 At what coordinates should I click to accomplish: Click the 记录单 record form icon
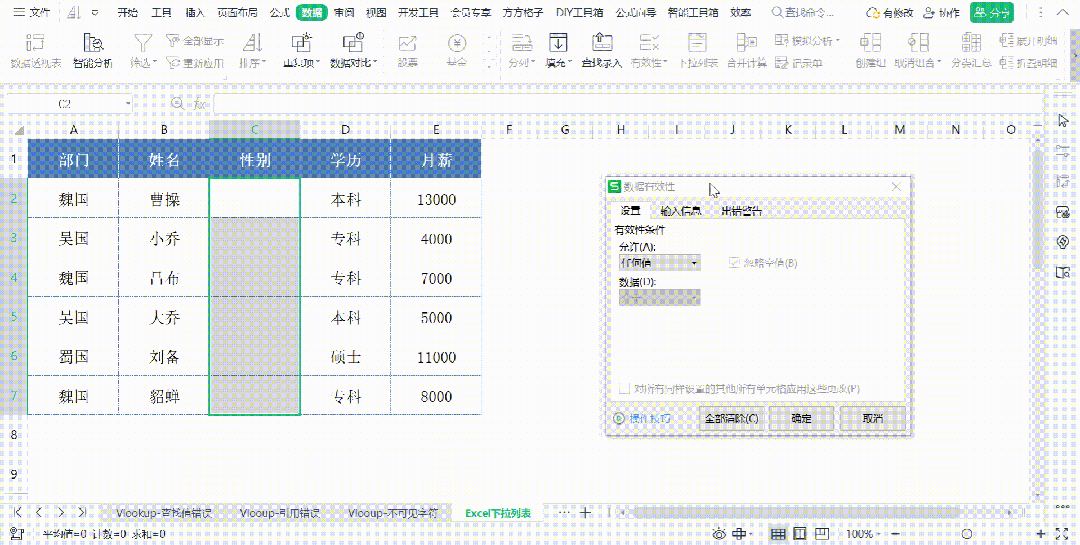click(799, 63)
